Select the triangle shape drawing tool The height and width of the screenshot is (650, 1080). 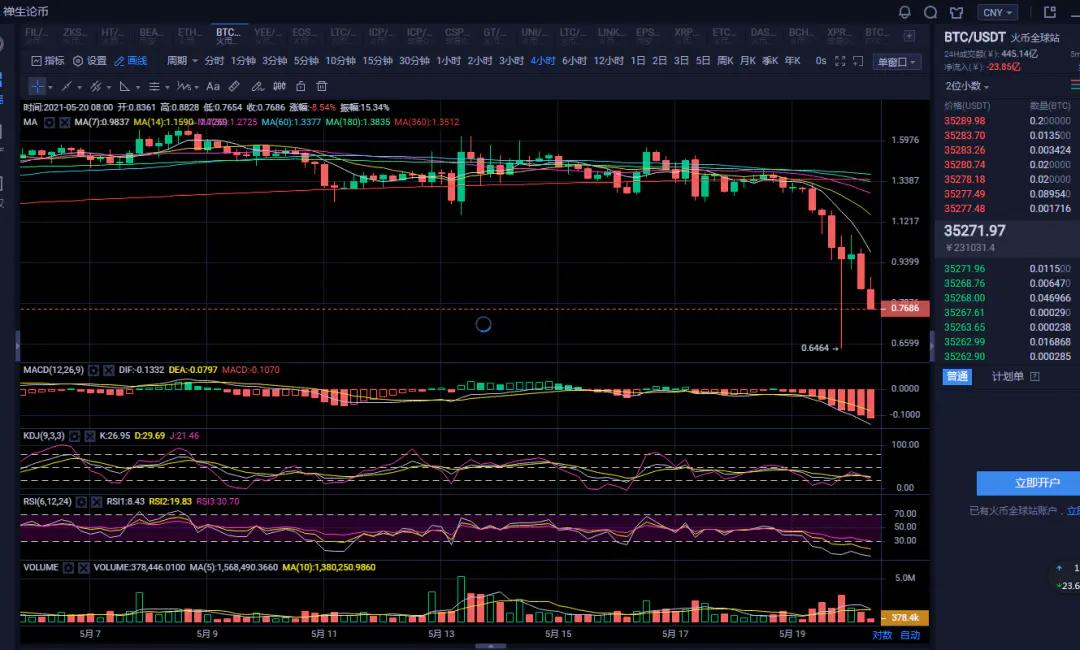(125, 86)
